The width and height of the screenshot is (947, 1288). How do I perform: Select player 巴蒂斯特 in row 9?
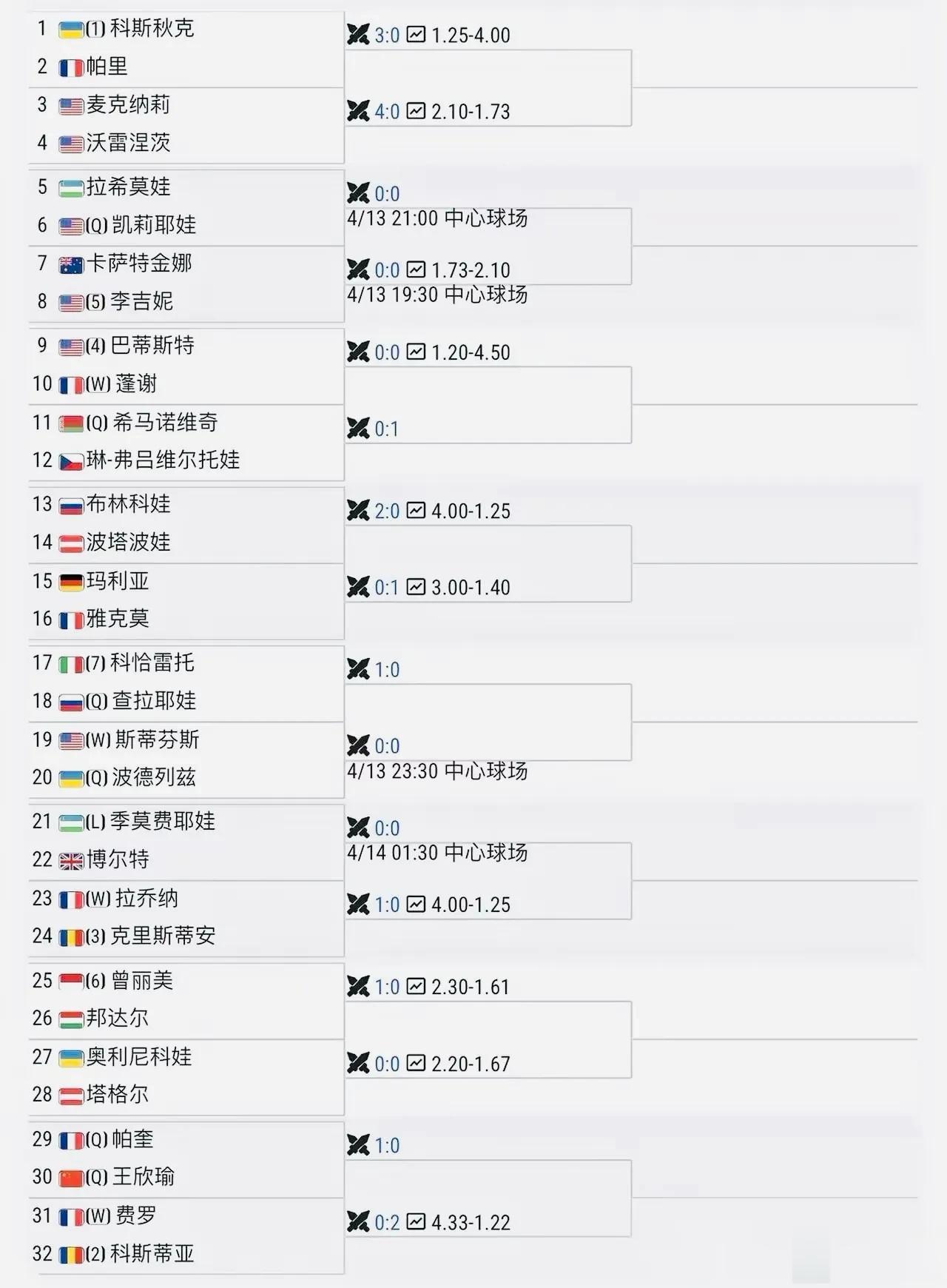click(152, 346)
